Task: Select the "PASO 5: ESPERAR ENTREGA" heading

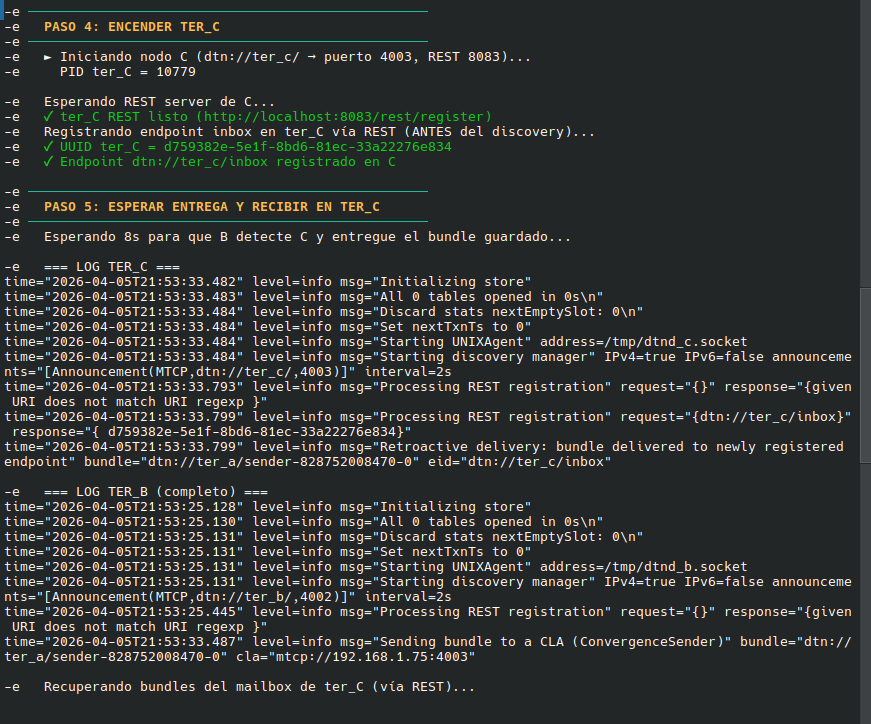Action: point(211,207)
